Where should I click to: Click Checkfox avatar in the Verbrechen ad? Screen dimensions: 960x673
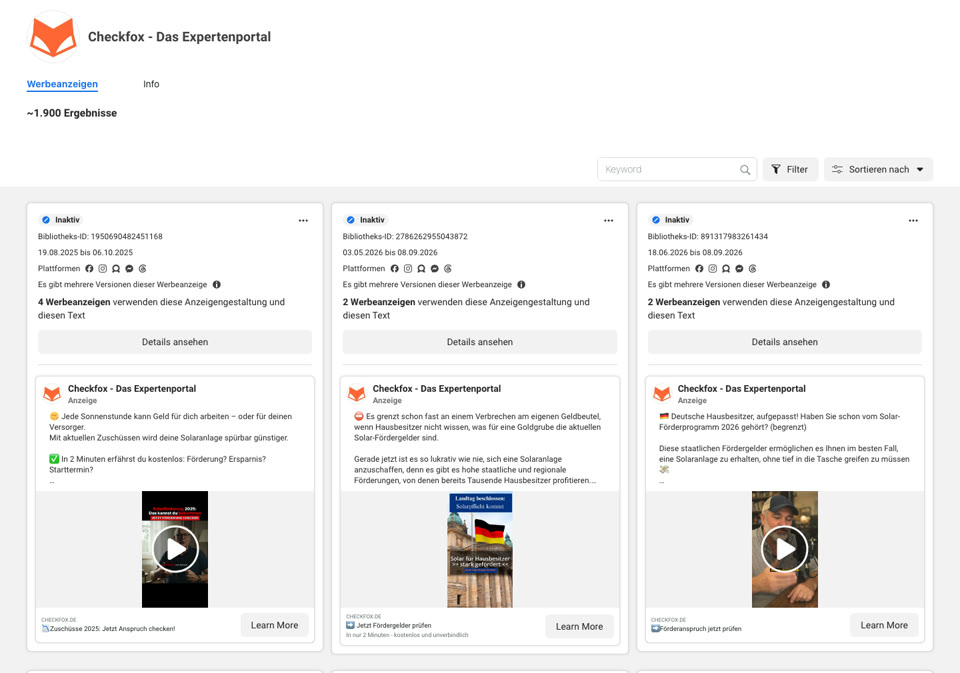pyautogui.click(x=356, y=394)
